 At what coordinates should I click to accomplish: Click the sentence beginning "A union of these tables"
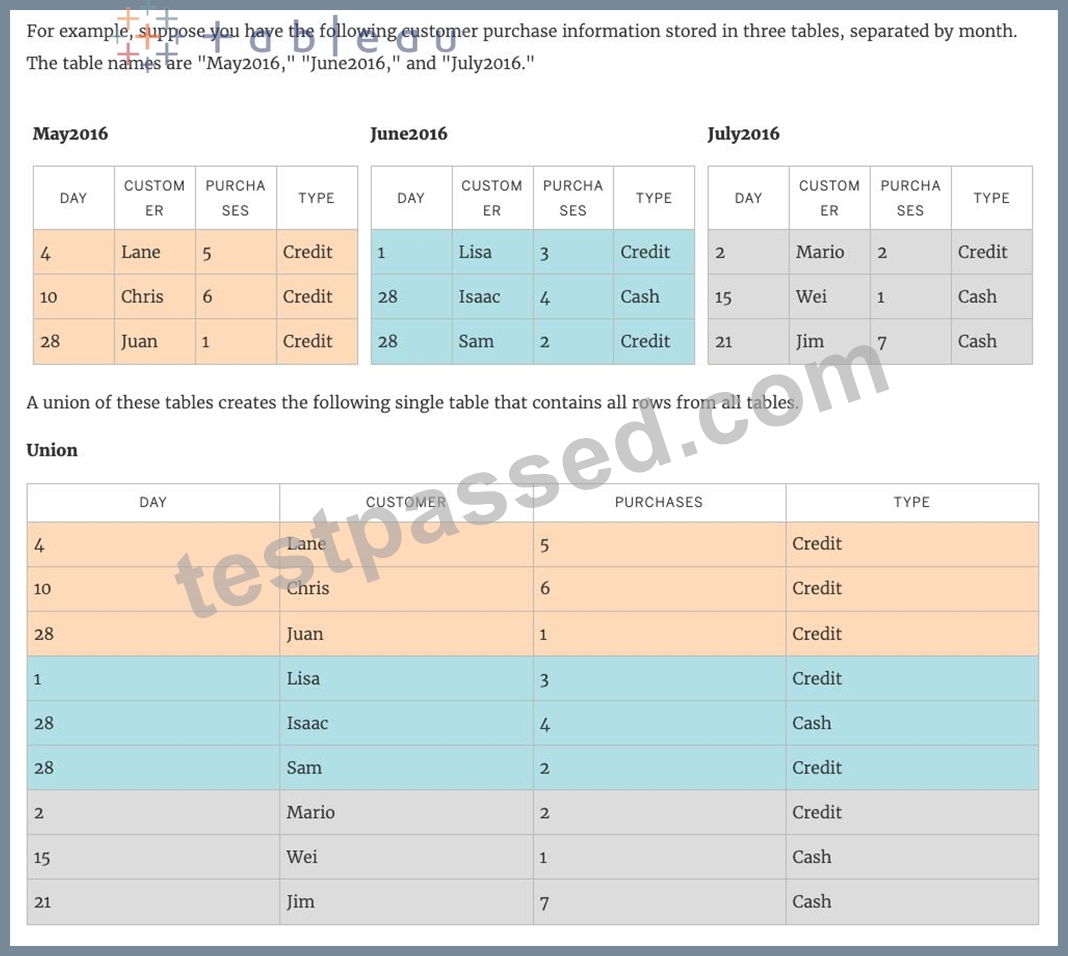click(412, 402)
